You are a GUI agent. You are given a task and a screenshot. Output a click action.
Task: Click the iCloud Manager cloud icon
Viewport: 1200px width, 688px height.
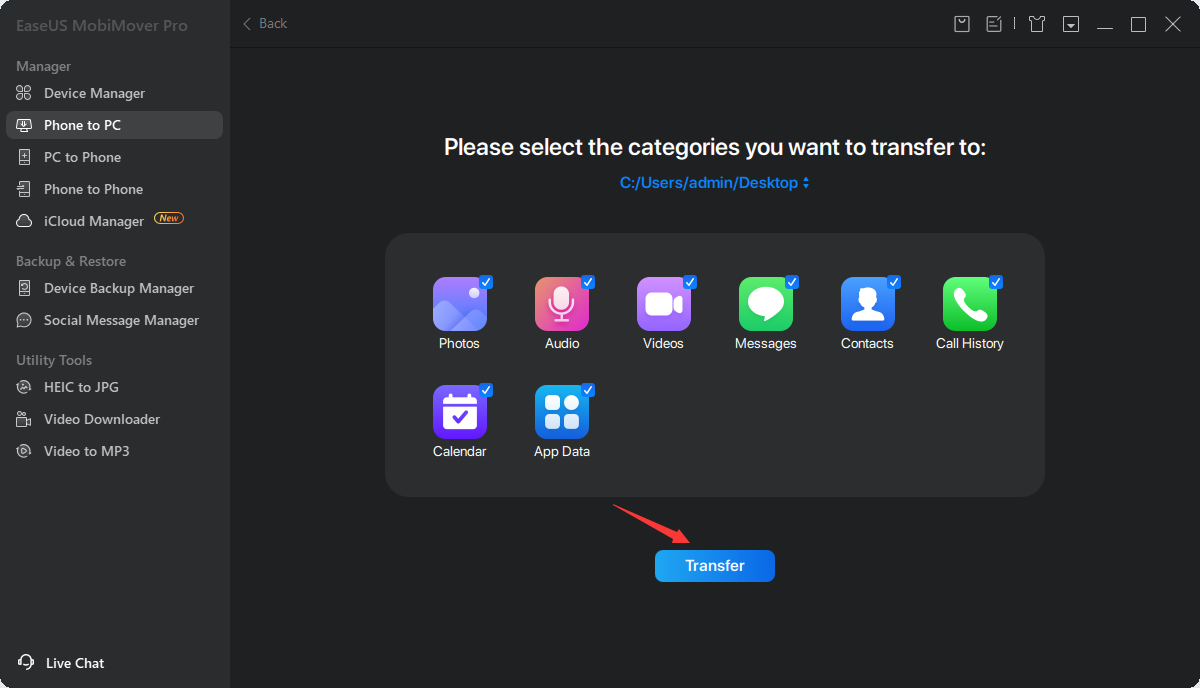pyautogui.click(x=24, y=221)
